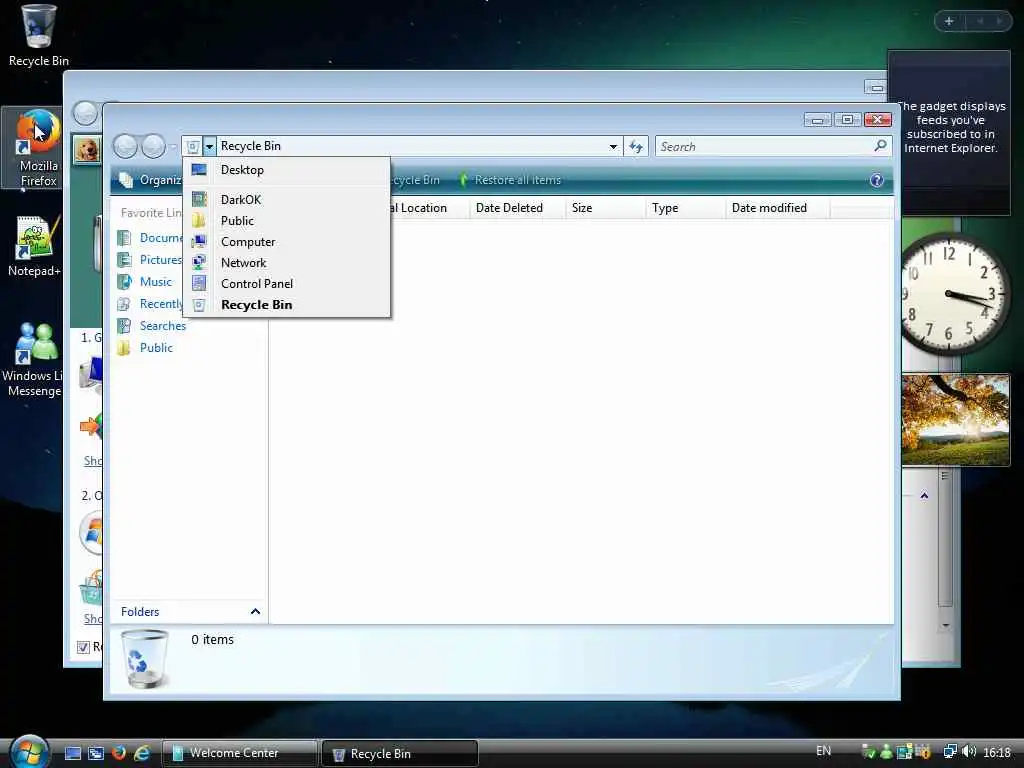Viewport: 1024px width, 768px height.
Task: Click the taskbar clock 16:18
Action: point(997,753)
